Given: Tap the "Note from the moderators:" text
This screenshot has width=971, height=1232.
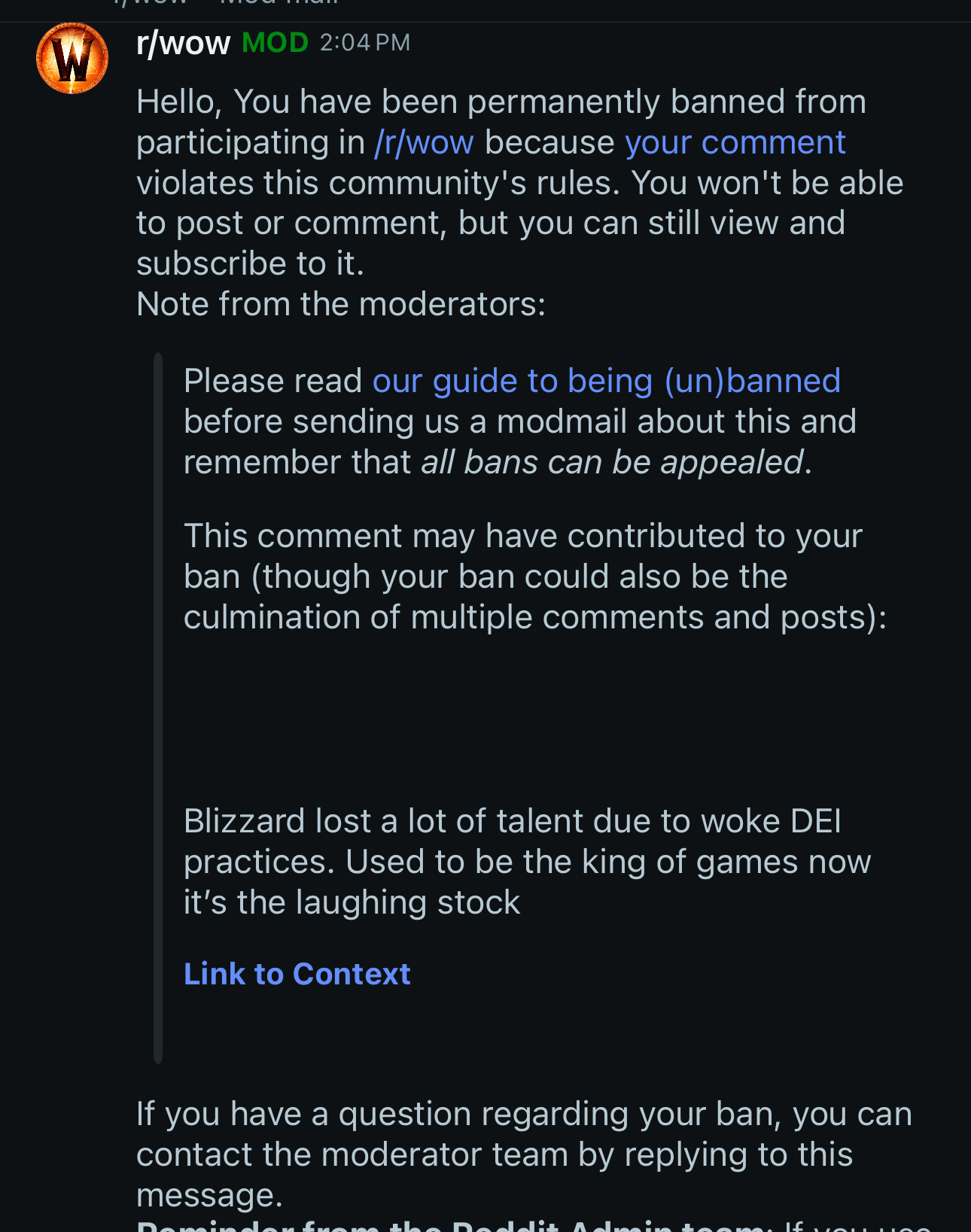Looking at the screenshot, I should tap(341, 305).
